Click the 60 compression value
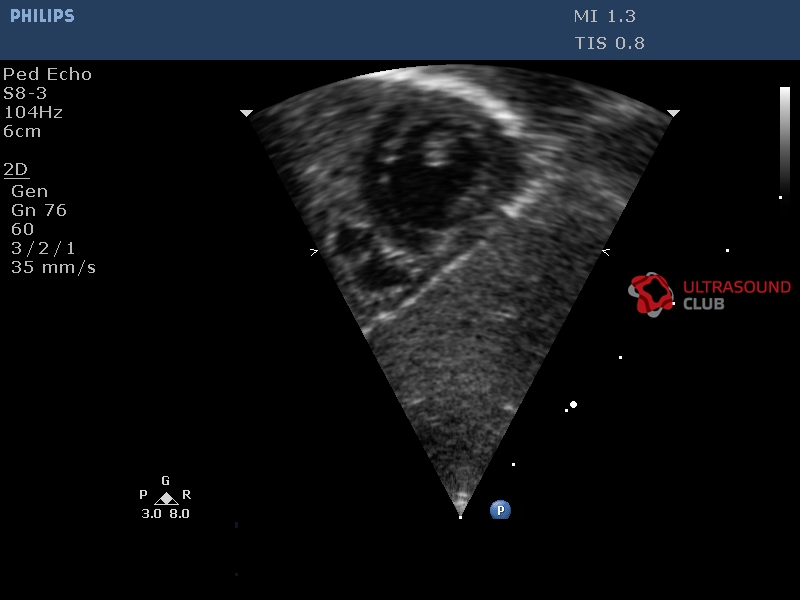800x600 pixels. tap(22, 229)
